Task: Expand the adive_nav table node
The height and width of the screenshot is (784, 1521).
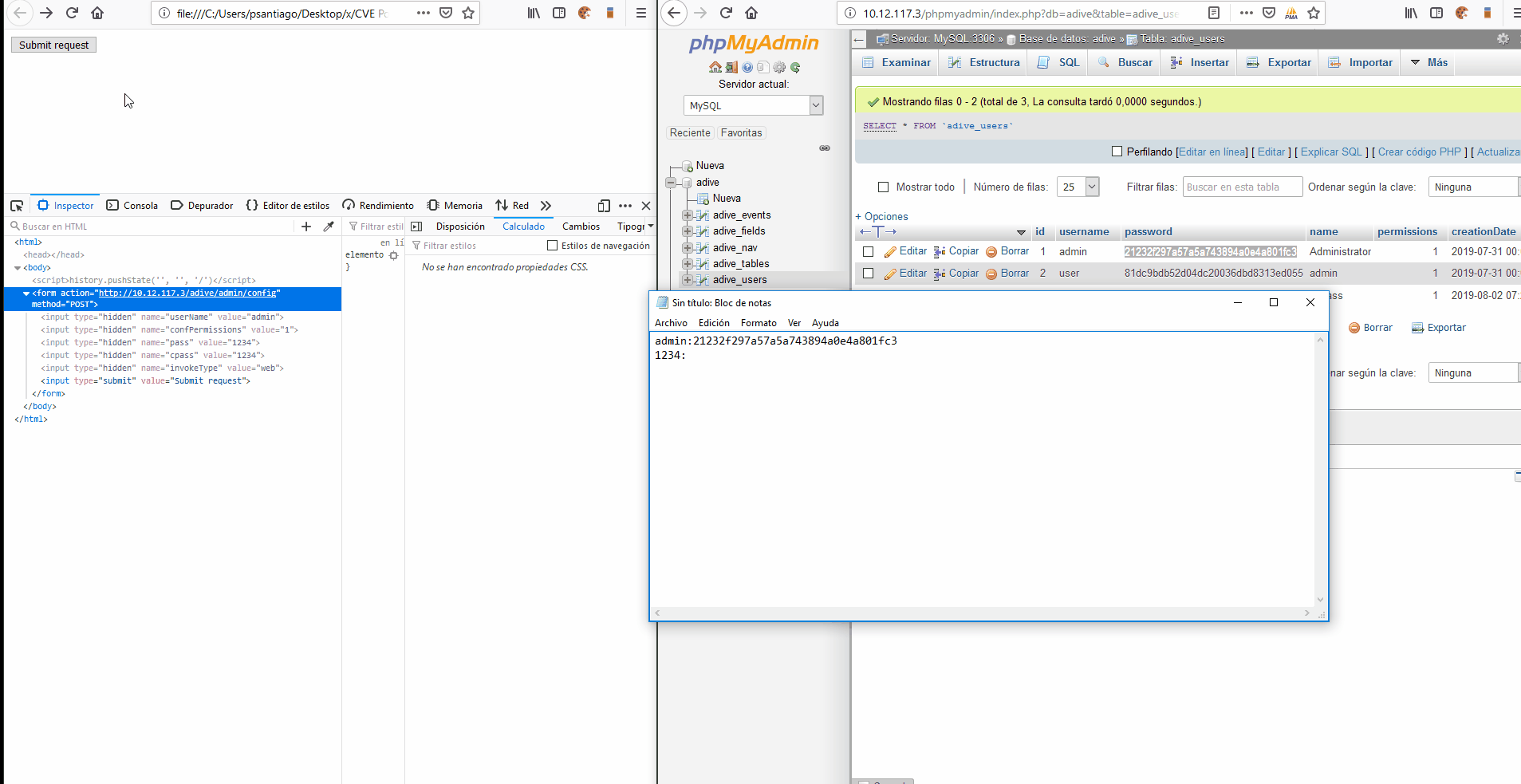Action: click(x=687, y=248)
